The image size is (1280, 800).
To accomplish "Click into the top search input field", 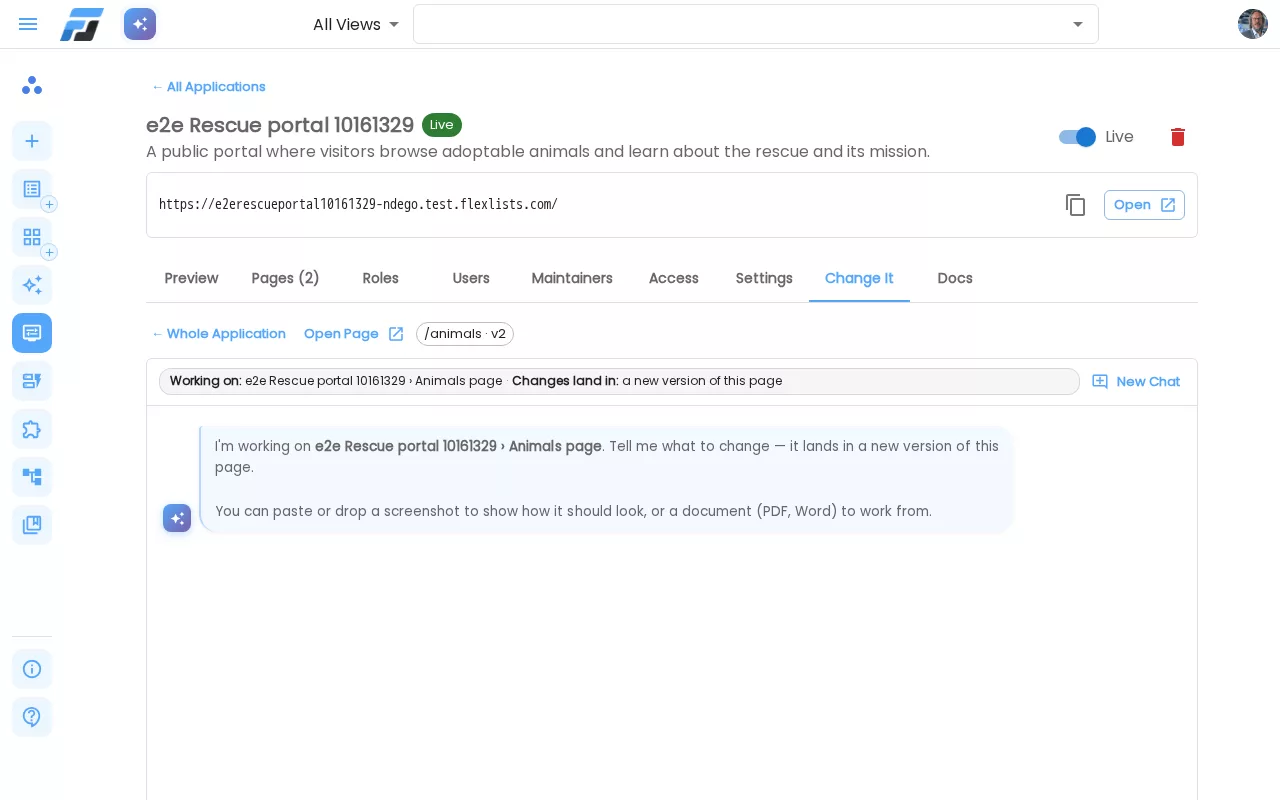I will pos(740,24).
